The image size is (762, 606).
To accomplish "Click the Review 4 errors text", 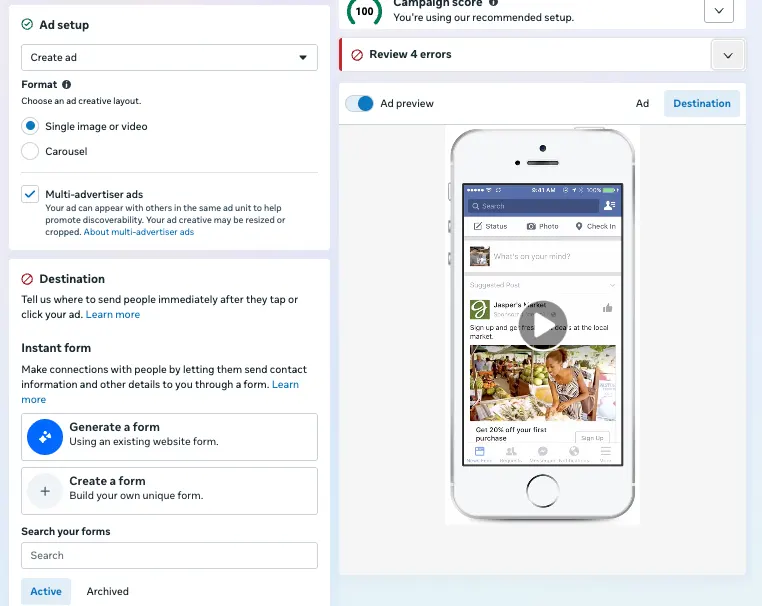I will pyautogui.click(x=410, y=54).
